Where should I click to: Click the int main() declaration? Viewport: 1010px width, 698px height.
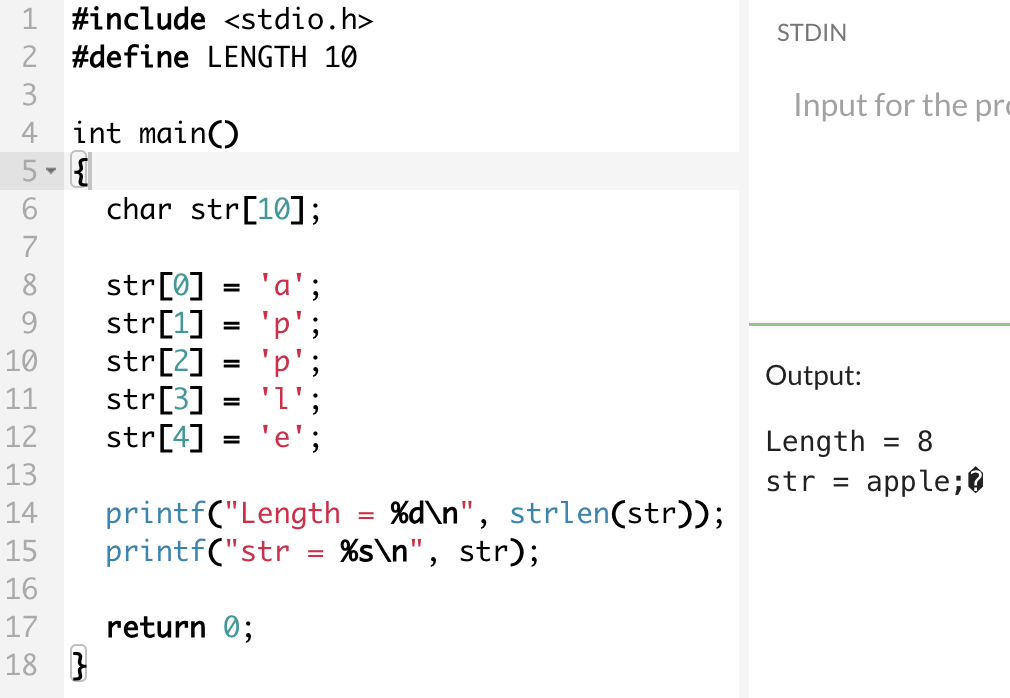point(155,133)
